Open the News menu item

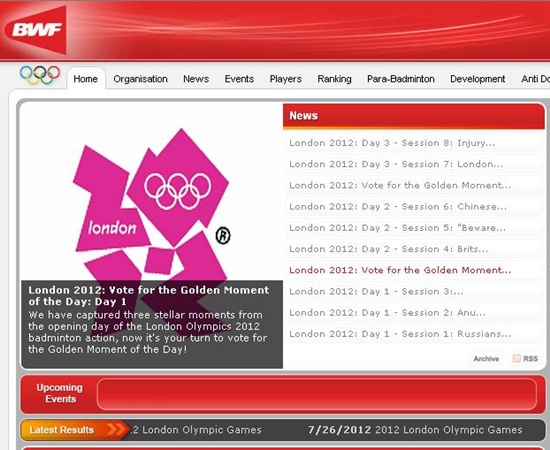(x=196, y=79)
